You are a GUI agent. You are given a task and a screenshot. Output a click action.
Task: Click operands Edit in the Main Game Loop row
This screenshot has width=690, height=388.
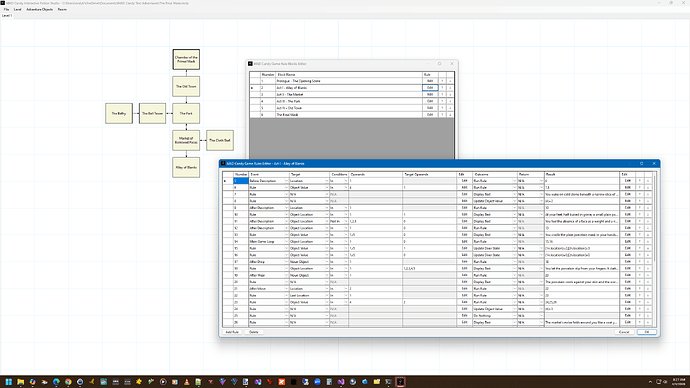[464, 242]
